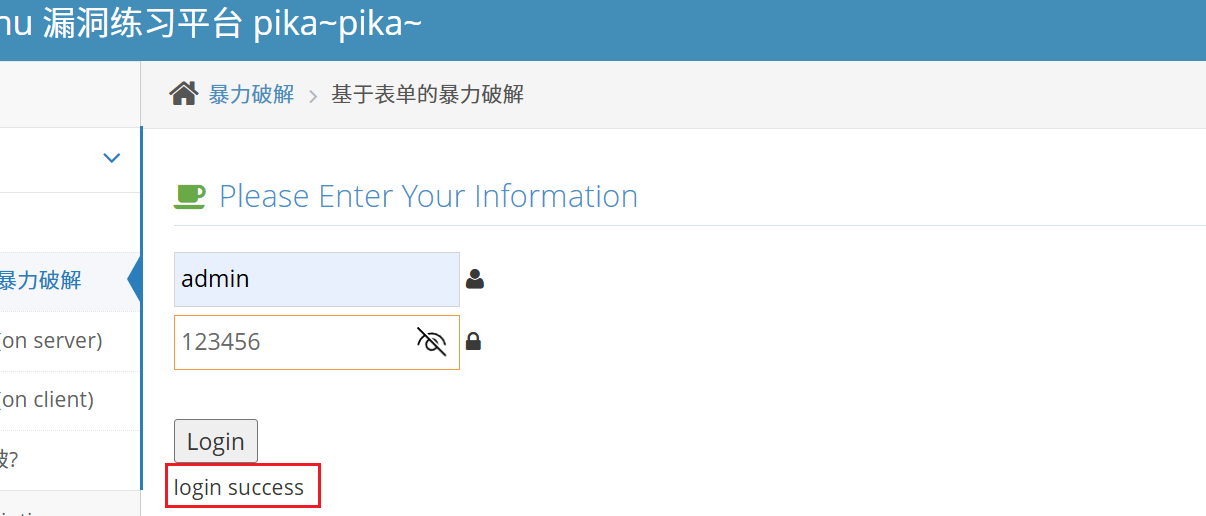Open the "(on server)" sidebar entry

click(51, 341)
